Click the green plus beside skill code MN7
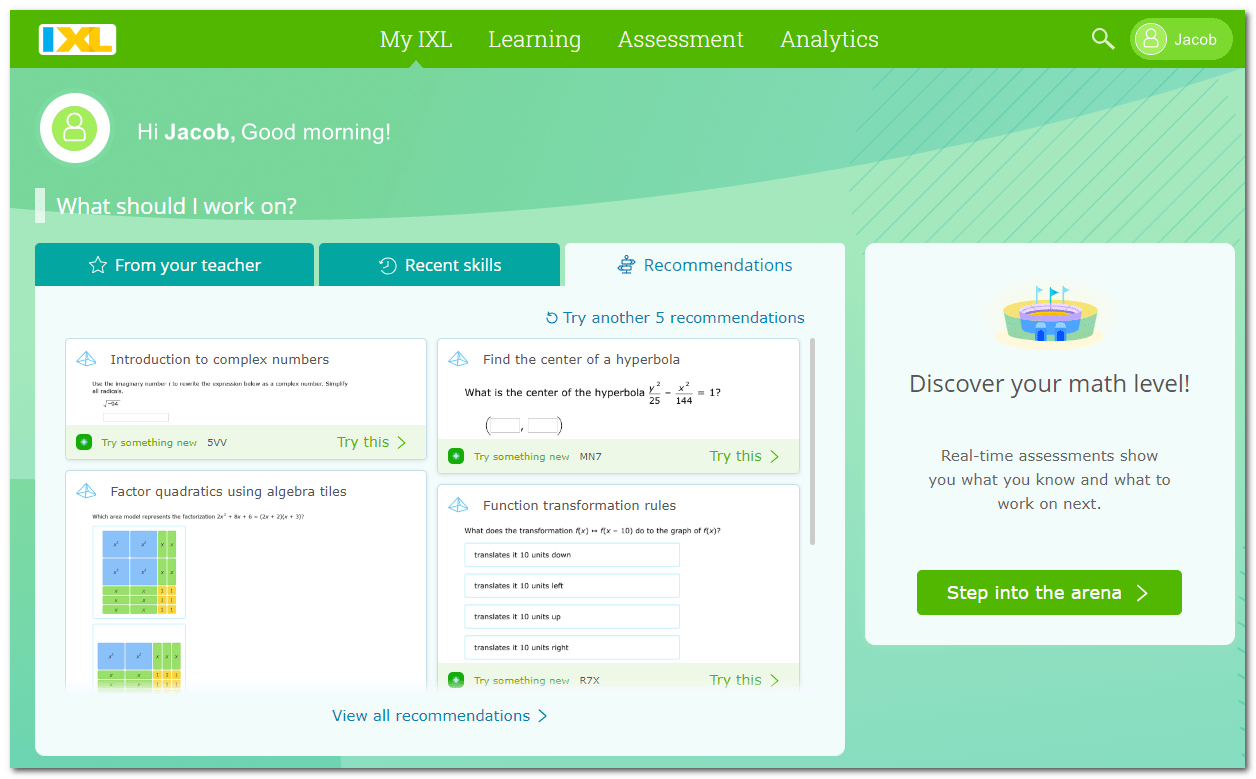Image resolution: width=1256 pixels, height=779 pixels. [x=456, y=455]
